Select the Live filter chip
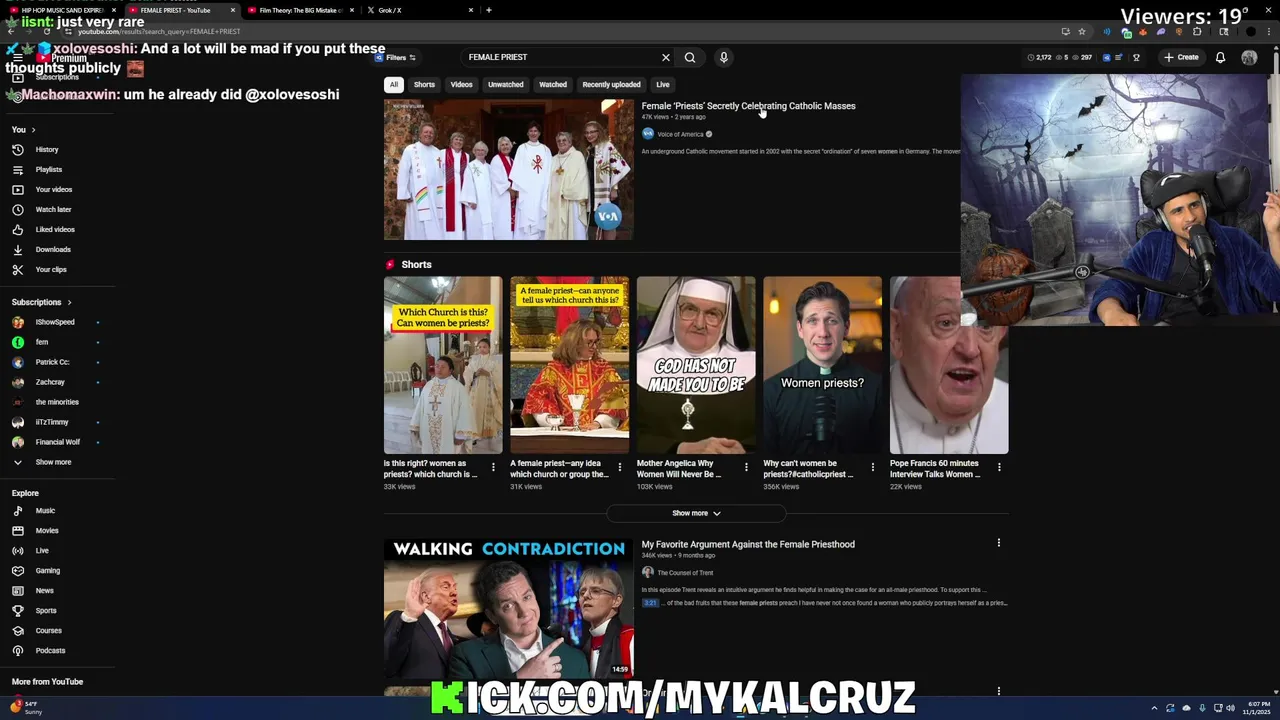 [662, 85]
